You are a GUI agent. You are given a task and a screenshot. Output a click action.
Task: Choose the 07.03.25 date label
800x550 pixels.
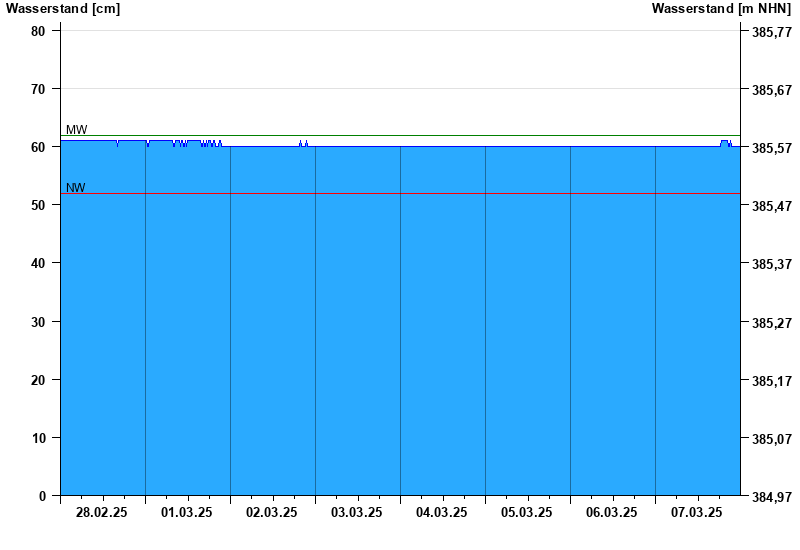(697, 513)
